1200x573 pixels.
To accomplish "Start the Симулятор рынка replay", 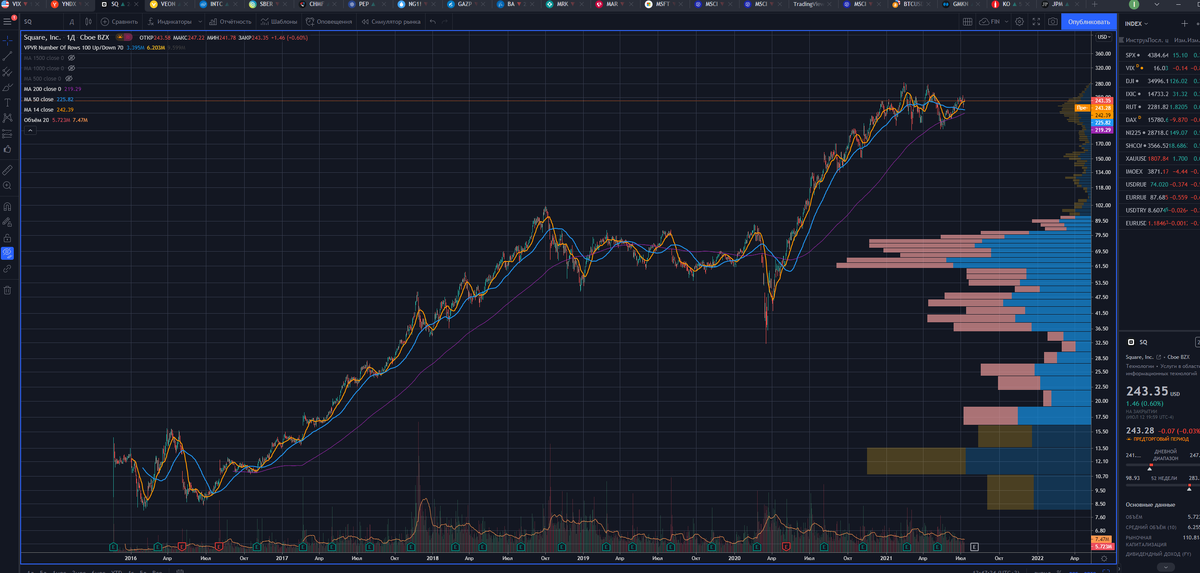I will pos(390,21).
